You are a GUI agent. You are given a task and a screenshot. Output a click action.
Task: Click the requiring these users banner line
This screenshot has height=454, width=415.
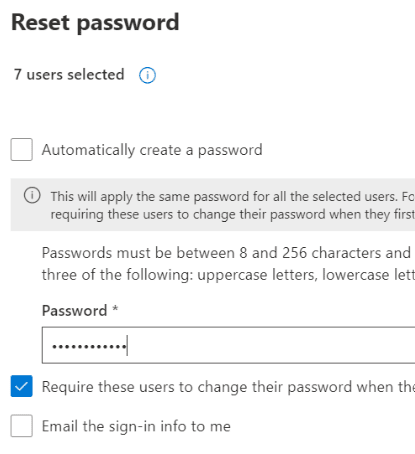(233, 214)
